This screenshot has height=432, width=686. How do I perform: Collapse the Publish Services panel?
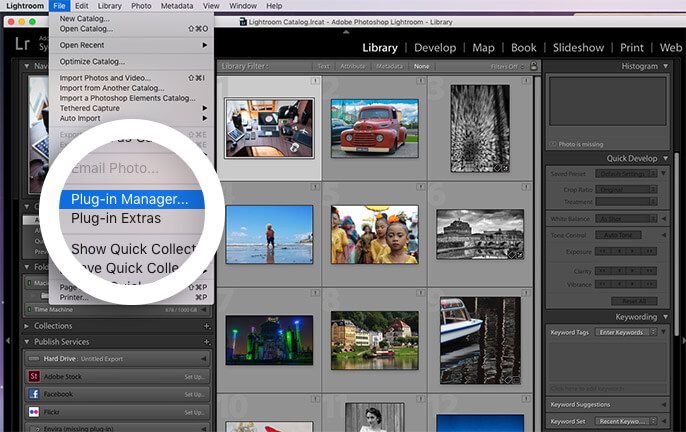click(27, 342)
